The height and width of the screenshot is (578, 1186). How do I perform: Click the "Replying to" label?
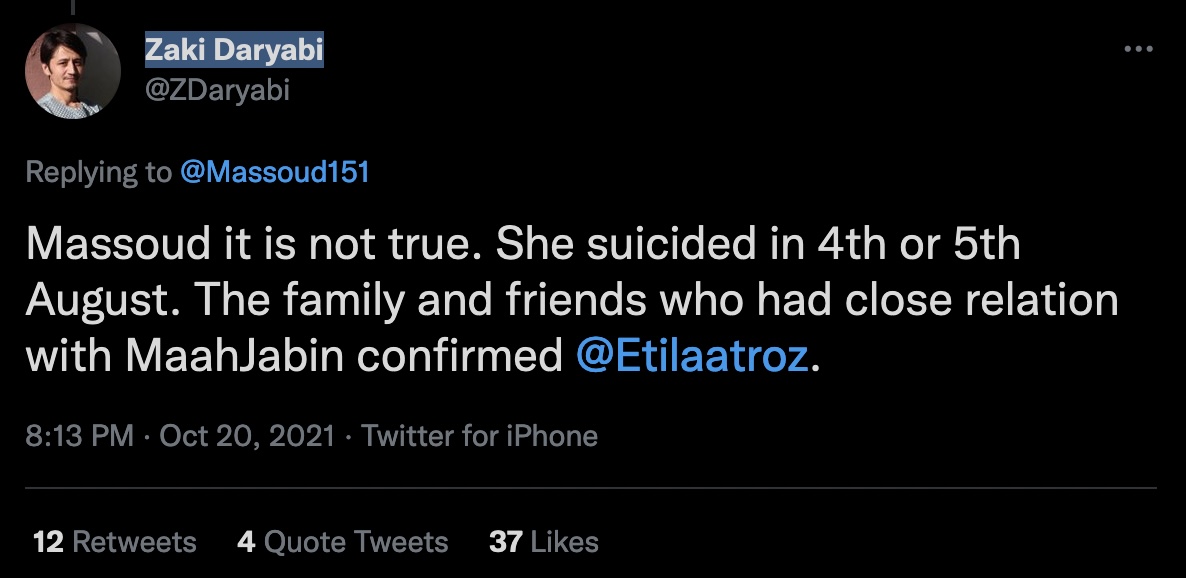point(98,172)
